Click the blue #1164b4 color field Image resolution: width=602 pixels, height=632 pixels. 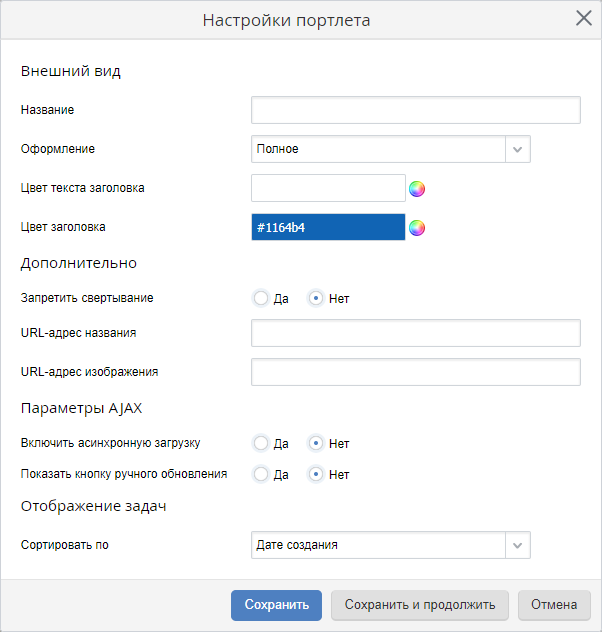[328, 228]
